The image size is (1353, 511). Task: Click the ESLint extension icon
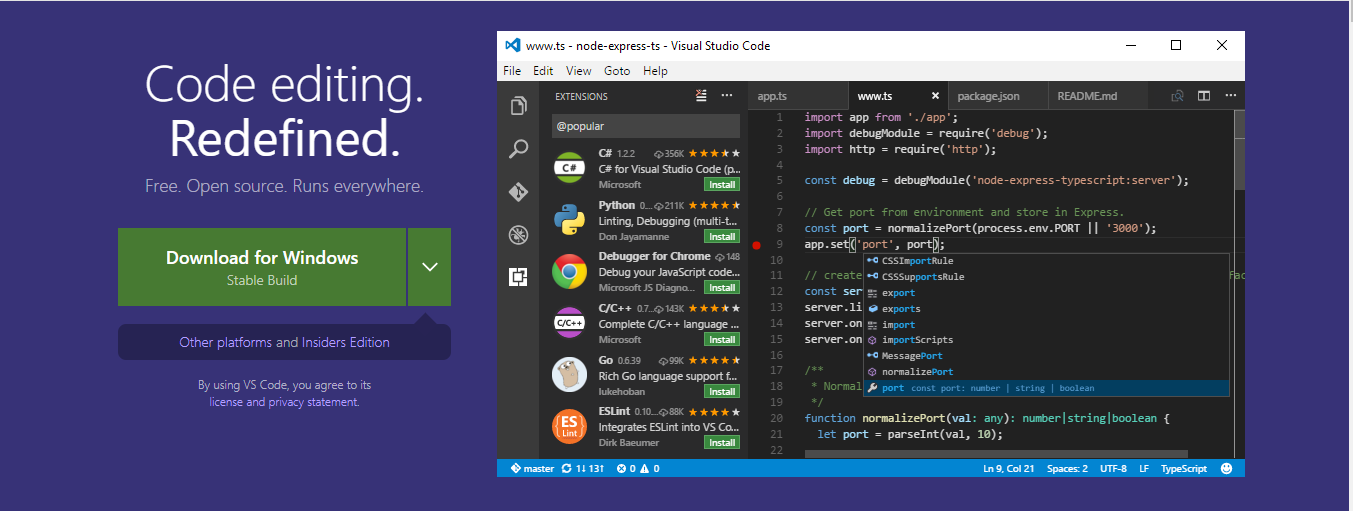(x=569, y=427)
